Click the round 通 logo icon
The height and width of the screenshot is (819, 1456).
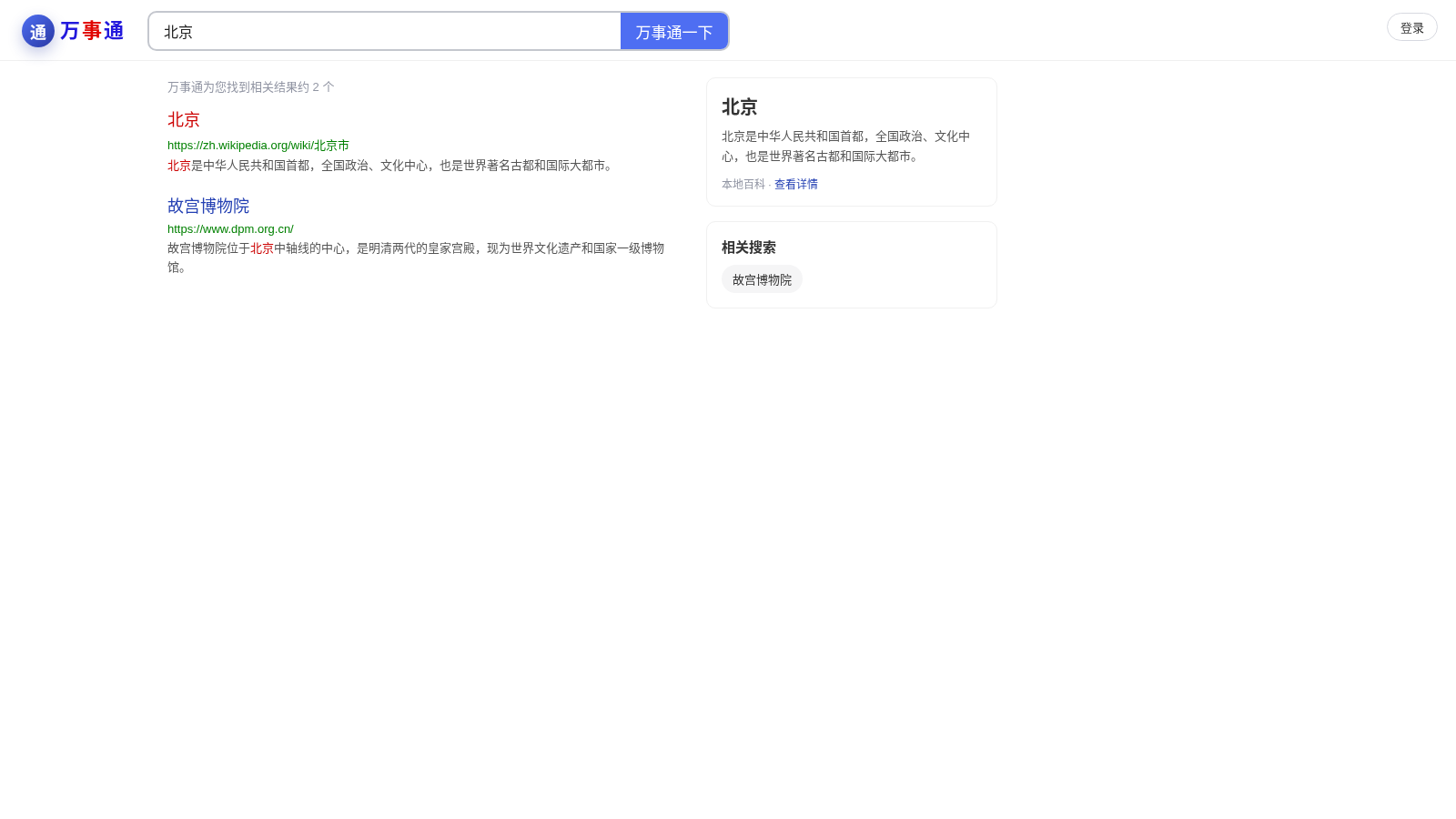[38, 31]
